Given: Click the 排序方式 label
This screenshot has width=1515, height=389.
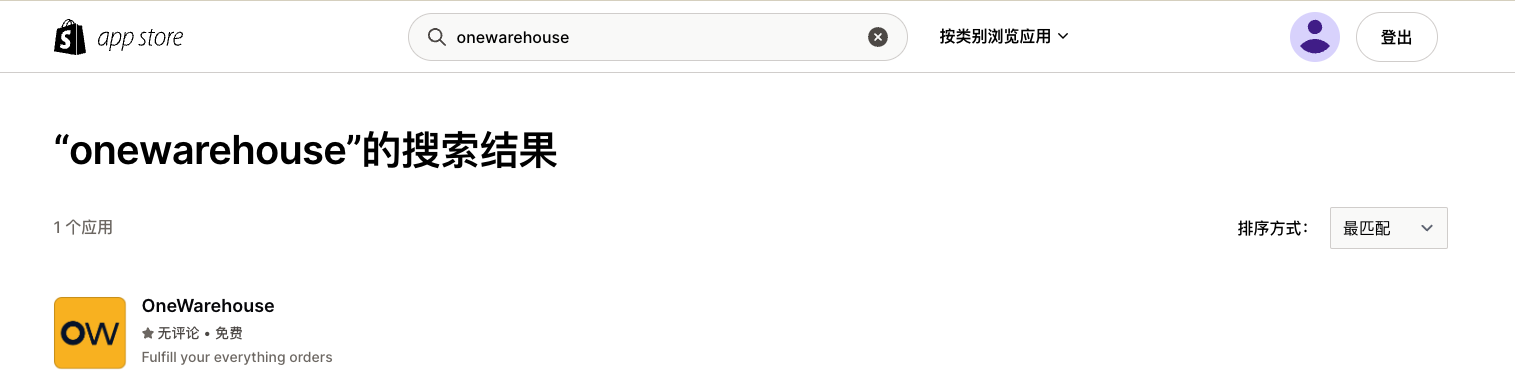Looking at the screenshot, I should [1273, 229].
